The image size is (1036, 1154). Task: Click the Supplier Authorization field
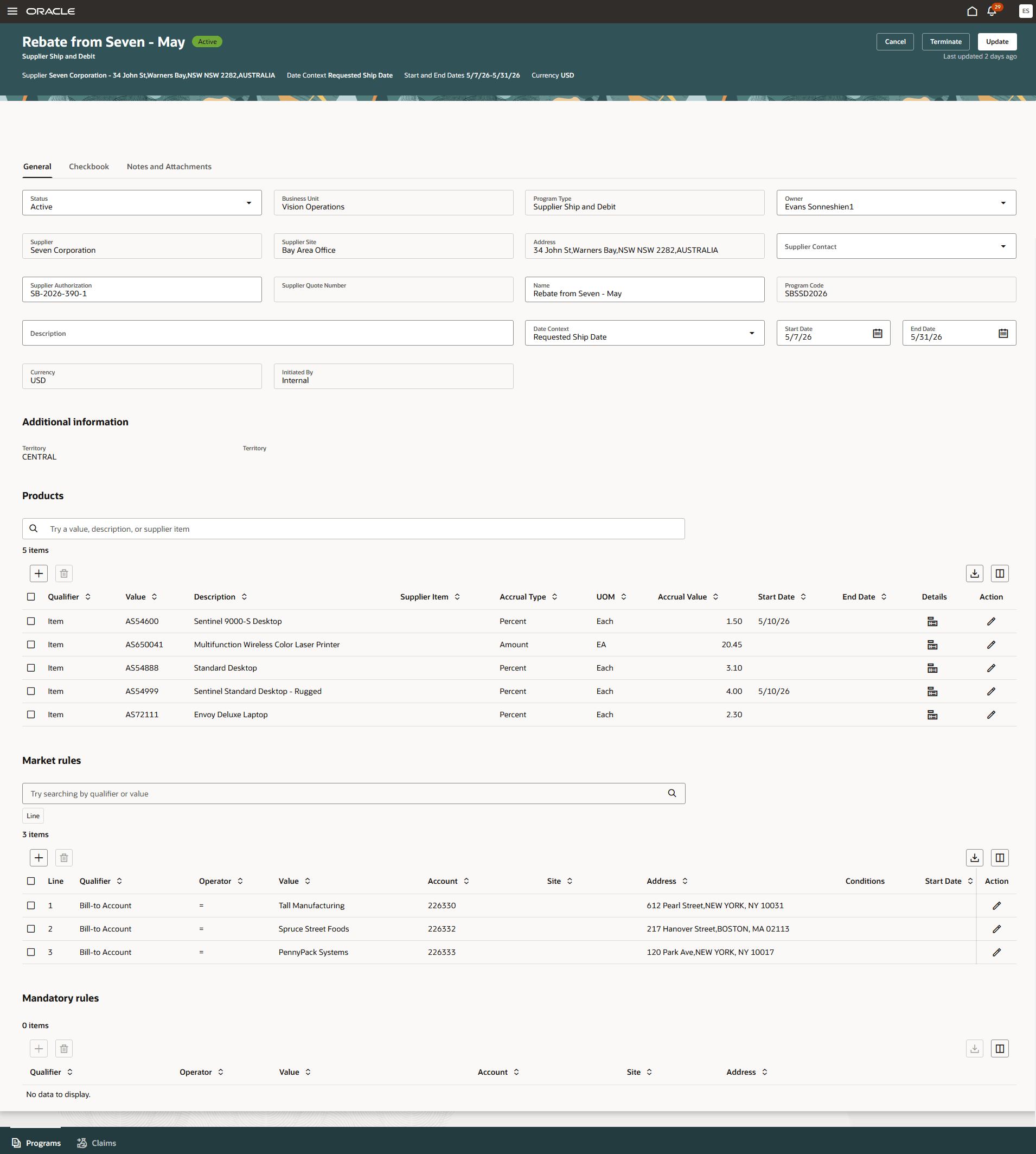142,290
